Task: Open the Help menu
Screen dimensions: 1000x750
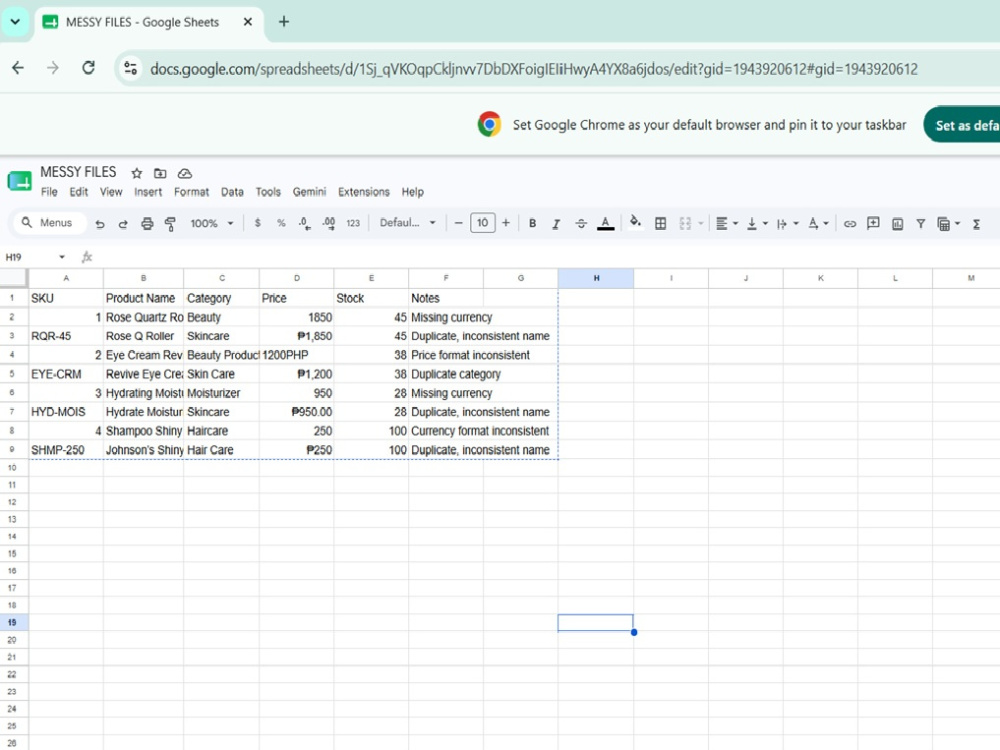Action: [413, 192]
